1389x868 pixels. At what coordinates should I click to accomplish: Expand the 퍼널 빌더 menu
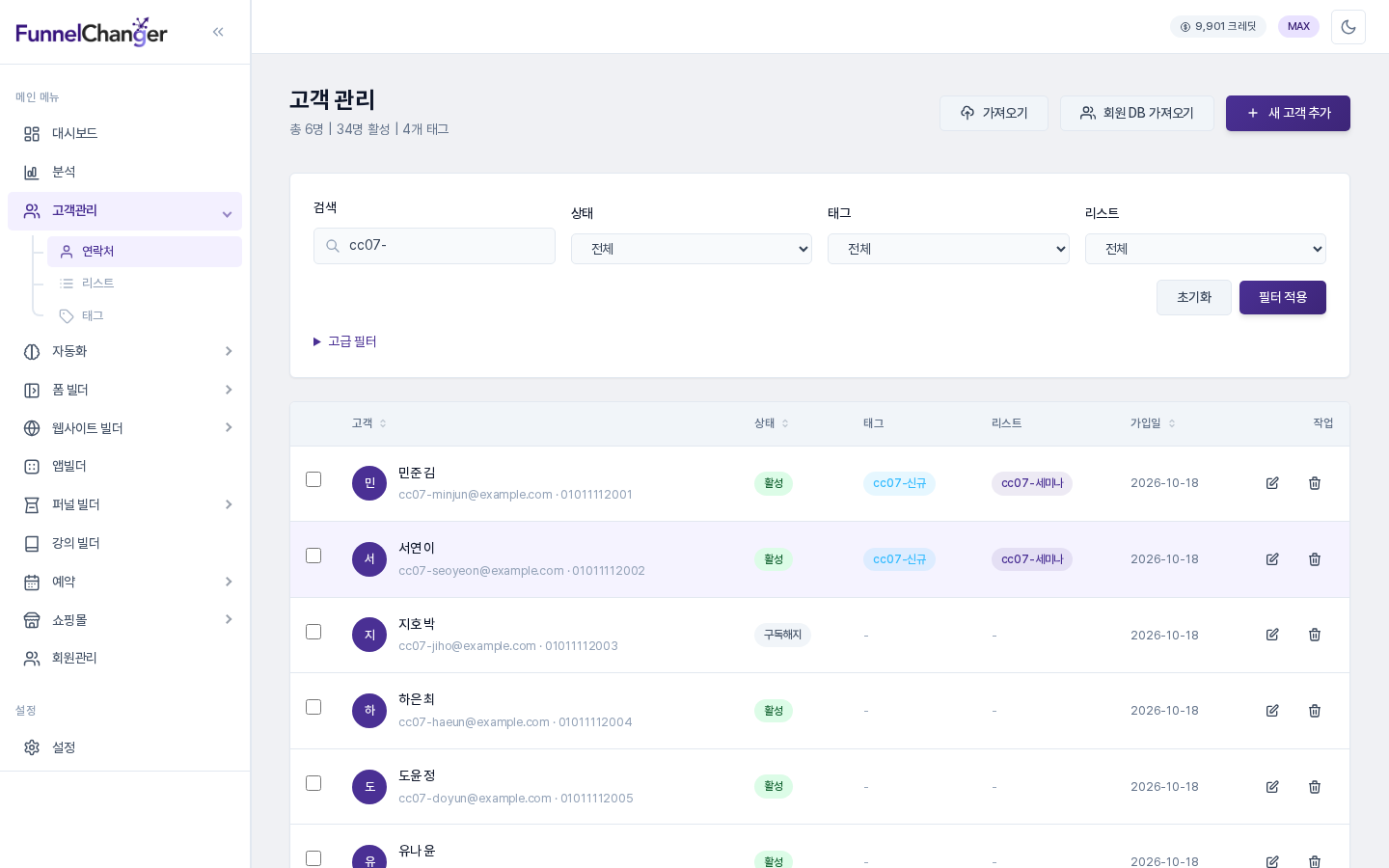(x=124, y=504)
